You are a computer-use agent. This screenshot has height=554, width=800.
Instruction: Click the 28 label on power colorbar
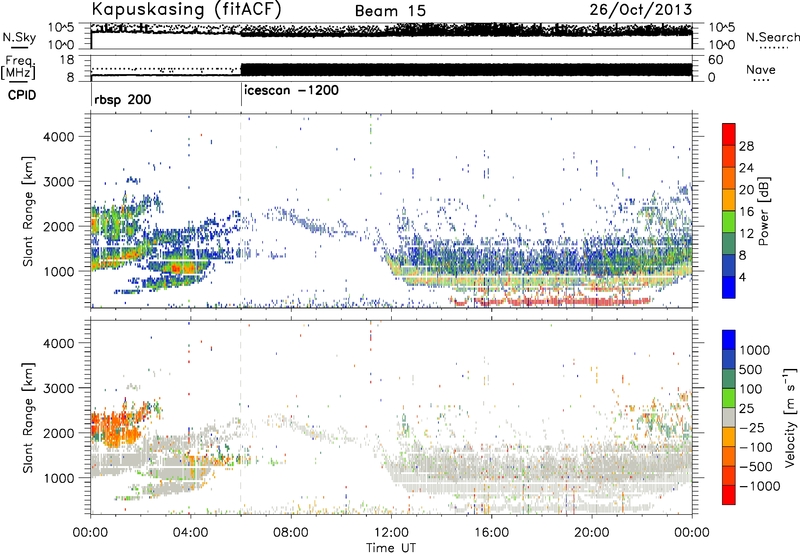point(746,146)
